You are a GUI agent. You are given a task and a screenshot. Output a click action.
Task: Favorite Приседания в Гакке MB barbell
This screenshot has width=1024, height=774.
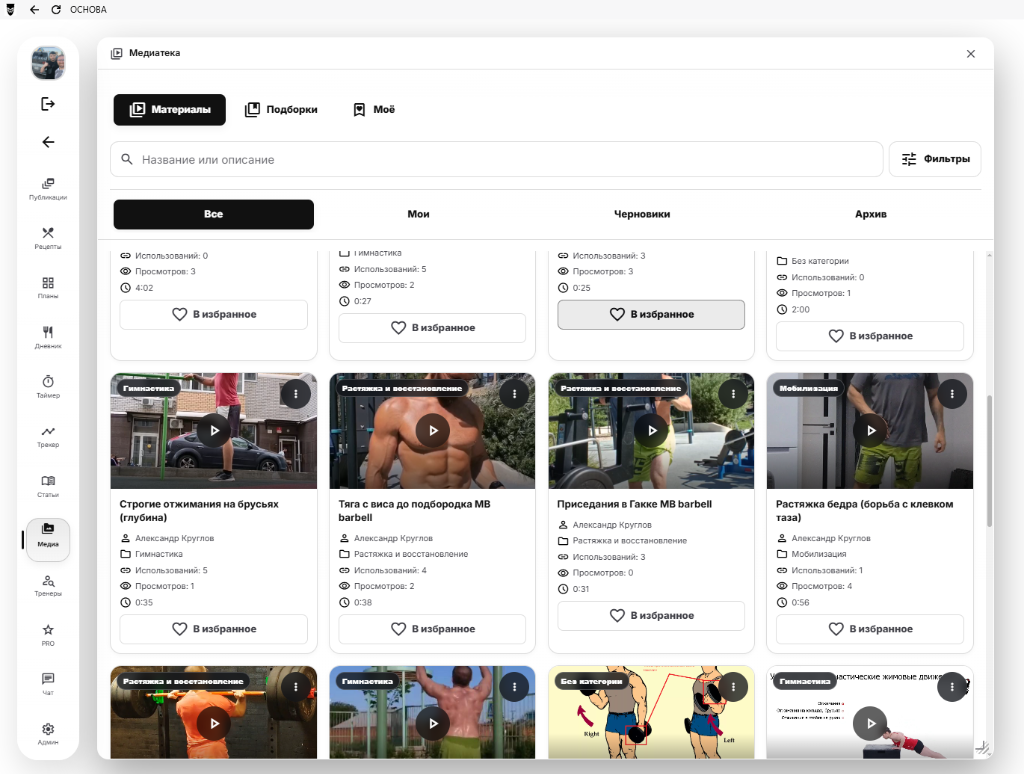(651, 615)
